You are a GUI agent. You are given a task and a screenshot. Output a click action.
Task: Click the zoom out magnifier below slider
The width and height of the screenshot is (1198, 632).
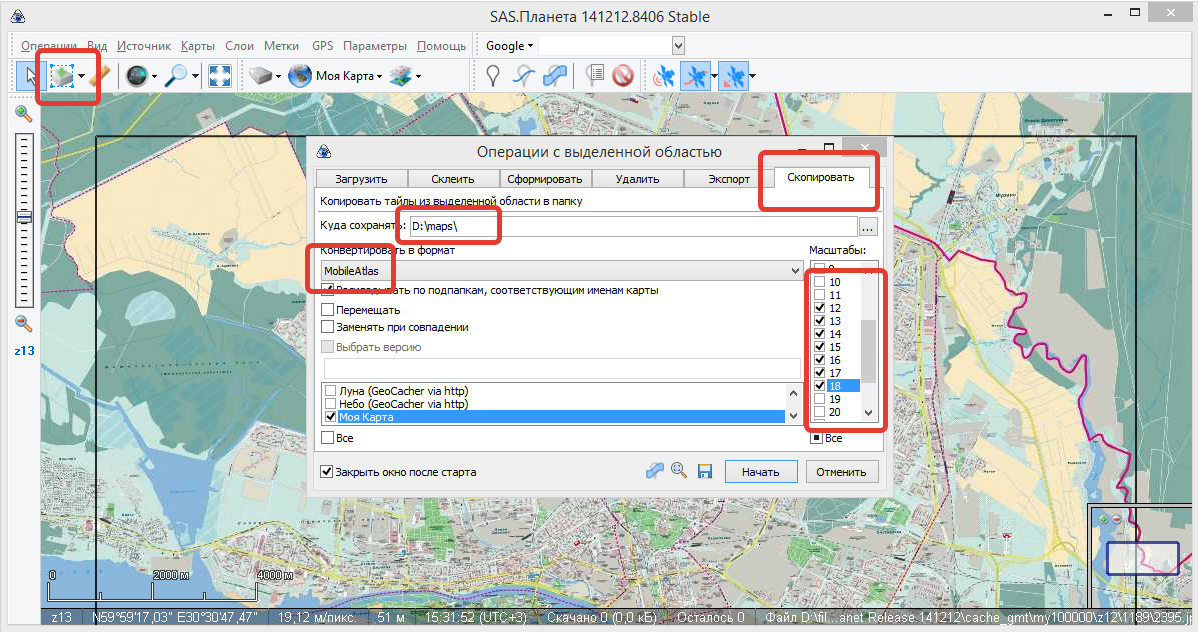(x=23, y=324)
